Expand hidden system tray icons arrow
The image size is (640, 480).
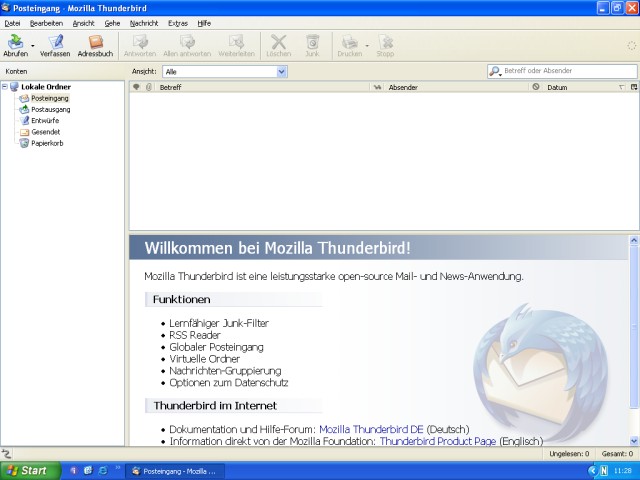click(593, 471)
